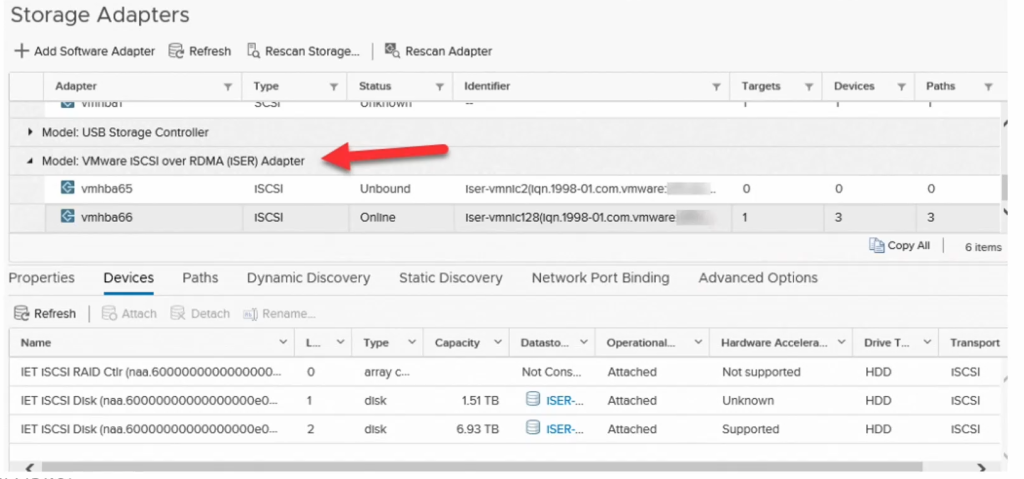Click the vmhba65 adapter icon

(x=67, y=188)
